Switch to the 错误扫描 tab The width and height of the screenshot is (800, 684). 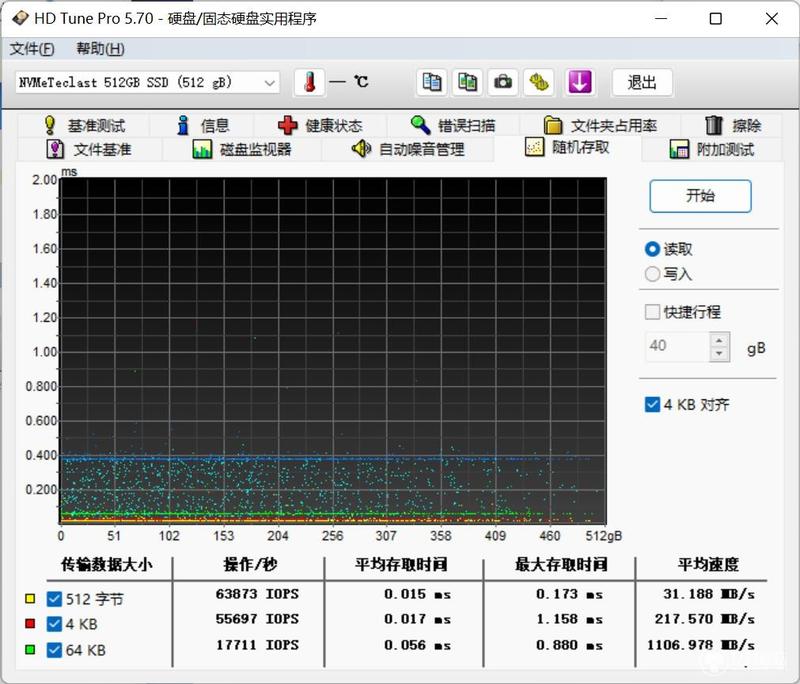[453, 125]
